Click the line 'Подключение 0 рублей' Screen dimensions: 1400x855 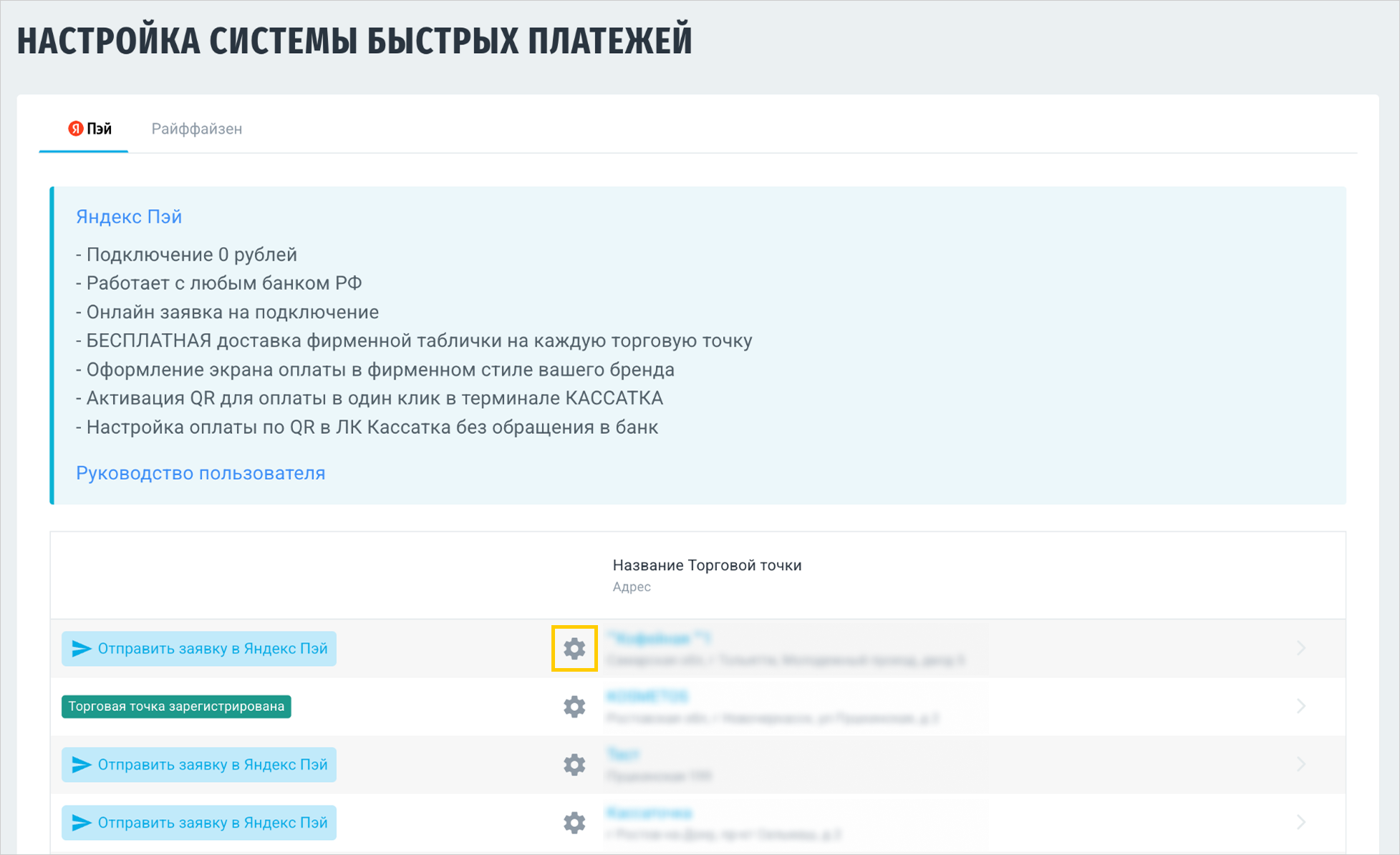click(x=186, y=255)
